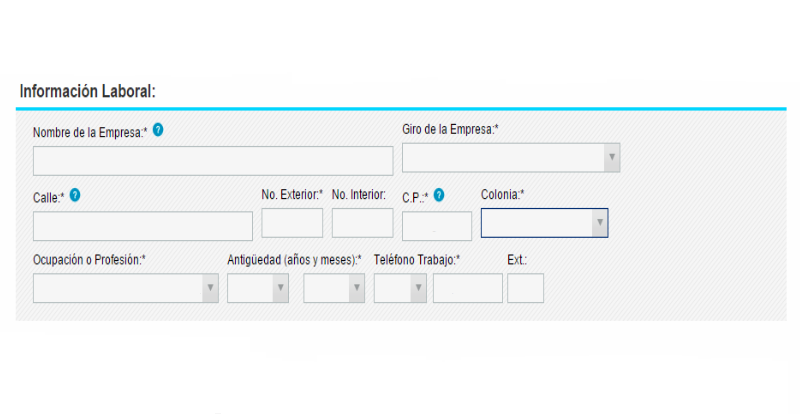Open the second Antigüedad (meses) dropdown
This screenshot has height=414, width=800.
tap(334, 288)
